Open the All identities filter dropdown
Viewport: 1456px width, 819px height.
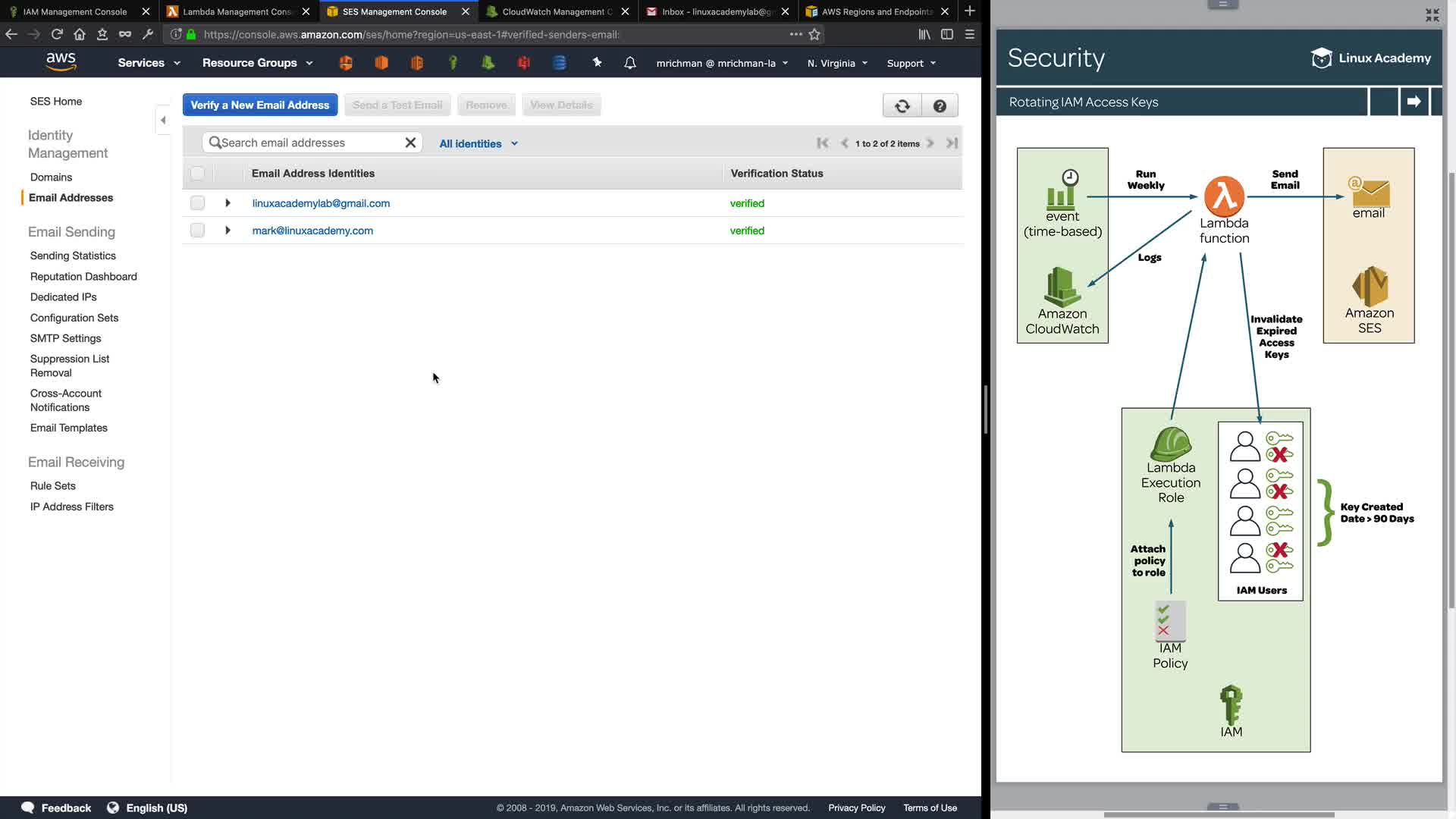[479, 143]
